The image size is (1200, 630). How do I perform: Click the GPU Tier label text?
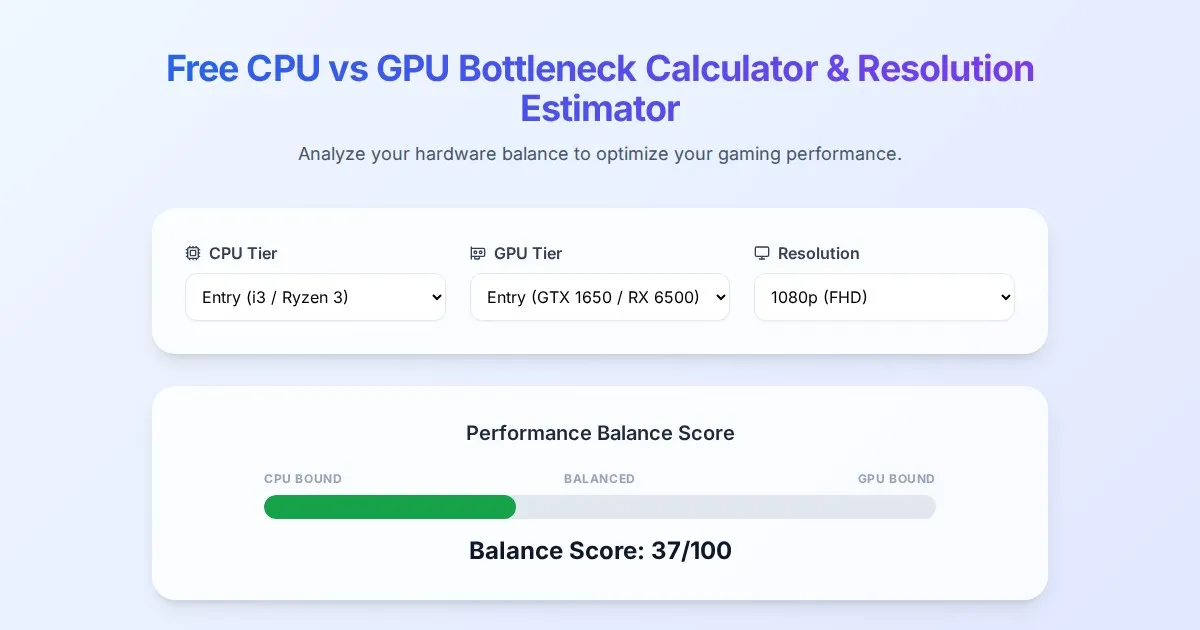528,253
